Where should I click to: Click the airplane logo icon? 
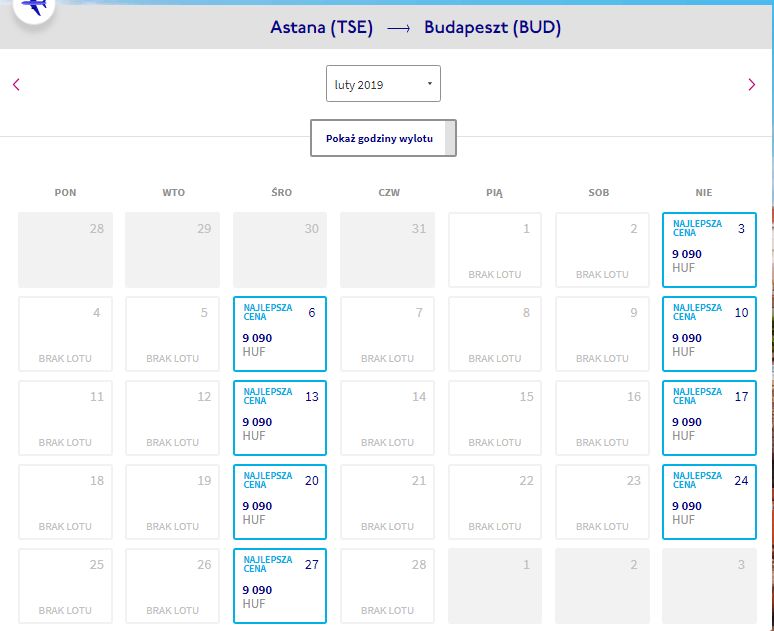[x=34, y=6]
